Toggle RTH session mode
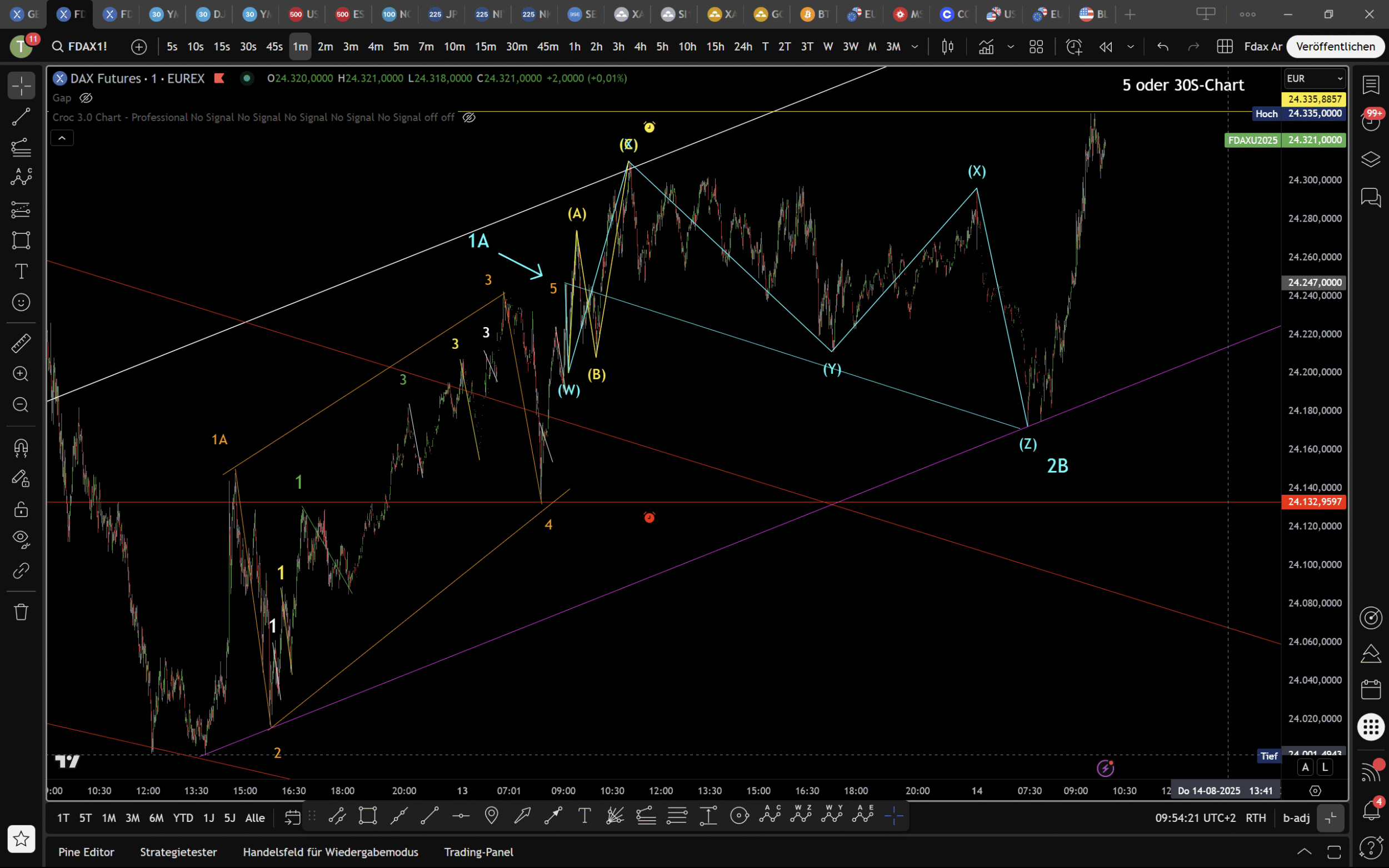1389x868 pixels. click(x=1255, y=817)
